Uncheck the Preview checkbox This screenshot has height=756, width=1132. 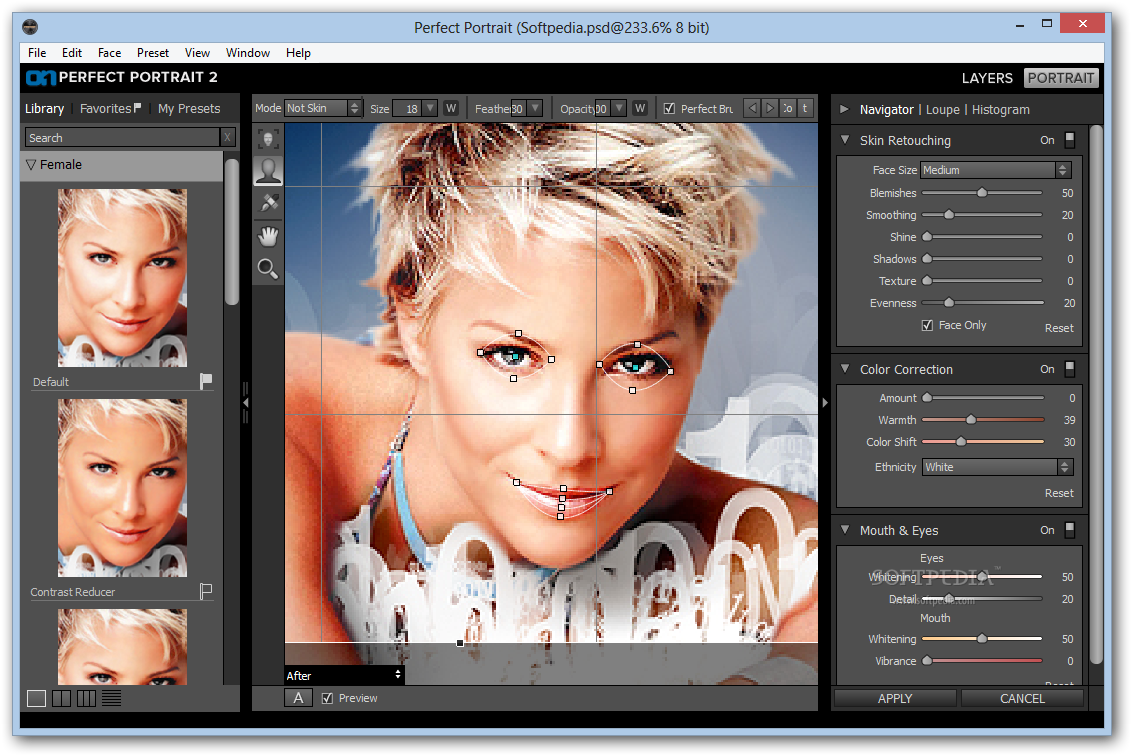click(328, 698)
